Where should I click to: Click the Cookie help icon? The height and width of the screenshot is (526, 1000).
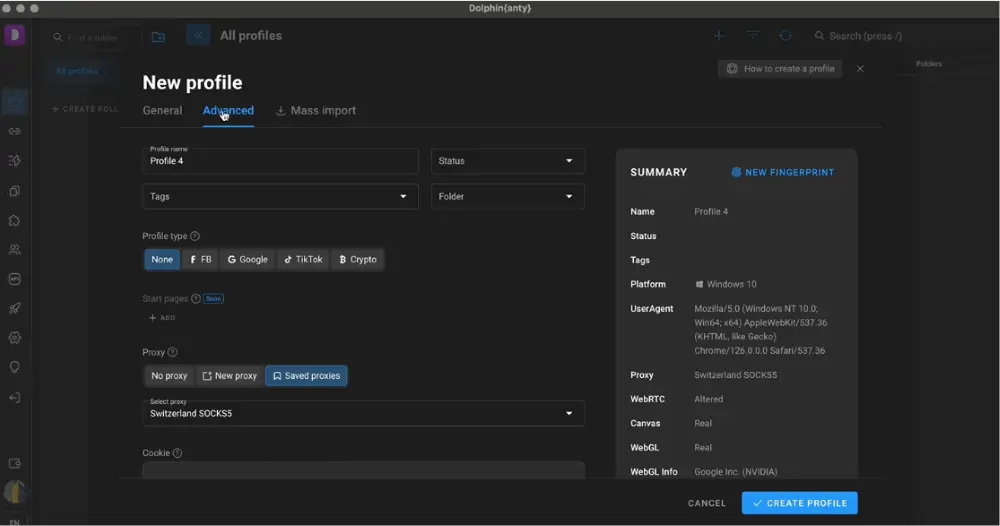coord(177,453)
